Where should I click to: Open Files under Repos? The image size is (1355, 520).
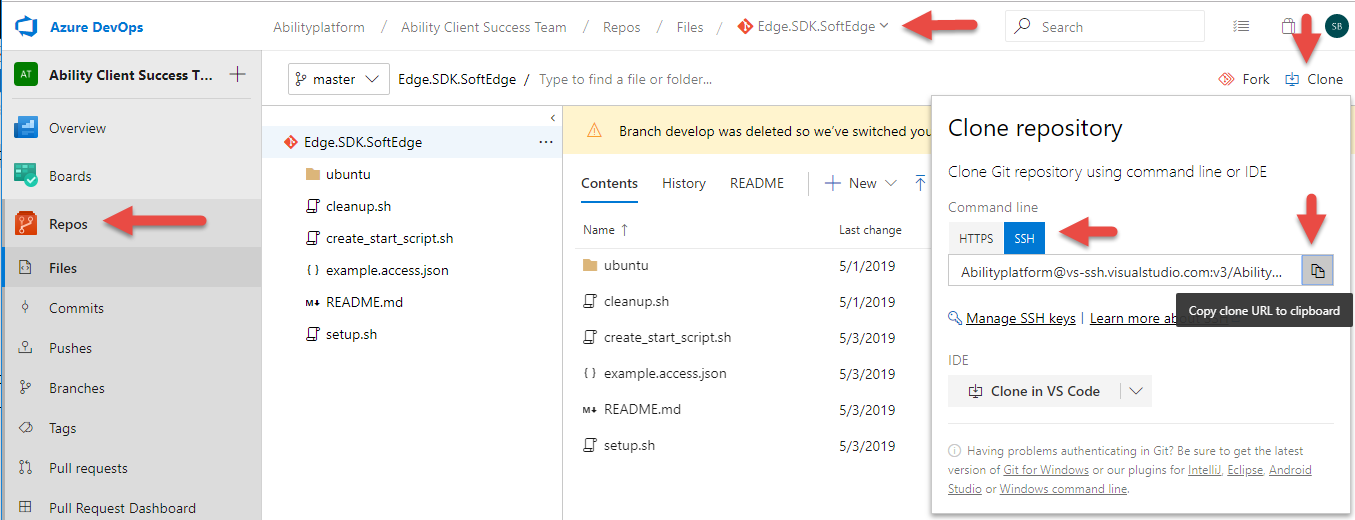pos(63,268)
